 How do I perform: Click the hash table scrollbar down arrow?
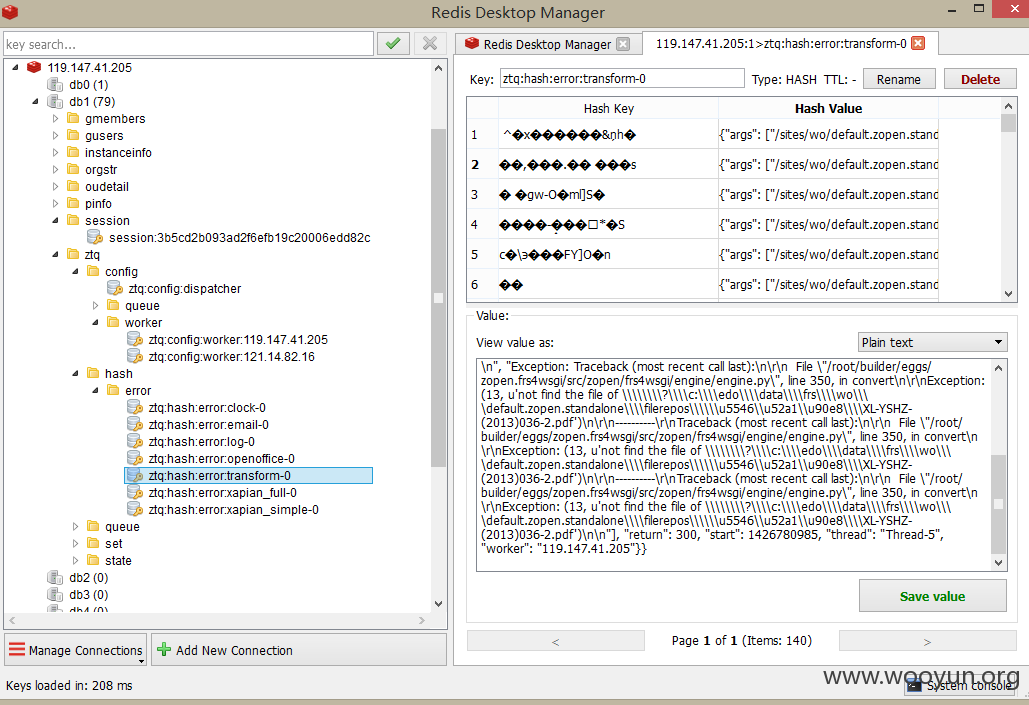[1009, 294]
